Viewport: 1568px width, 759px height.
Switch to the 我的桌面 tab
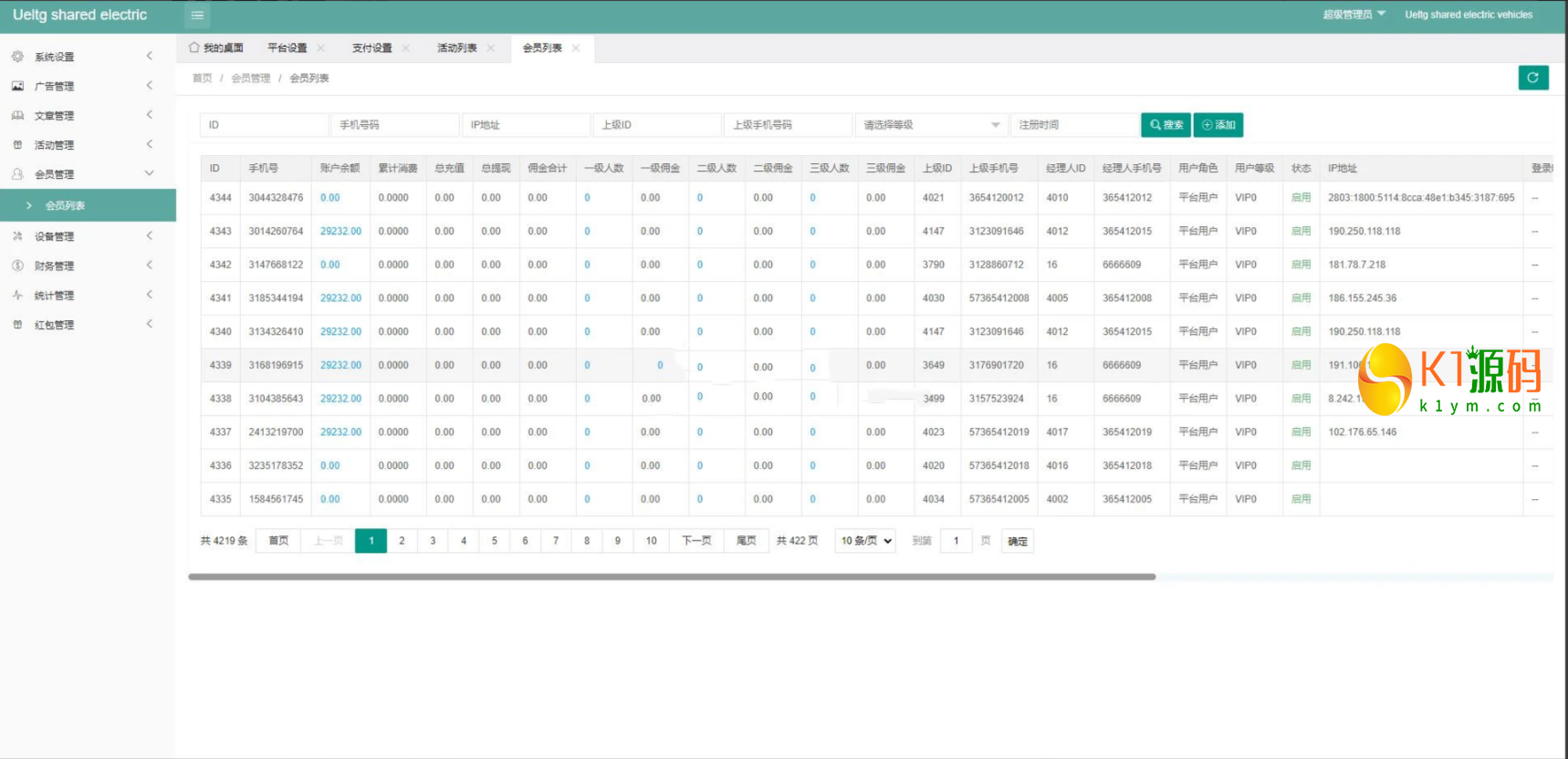coord(216,48)
